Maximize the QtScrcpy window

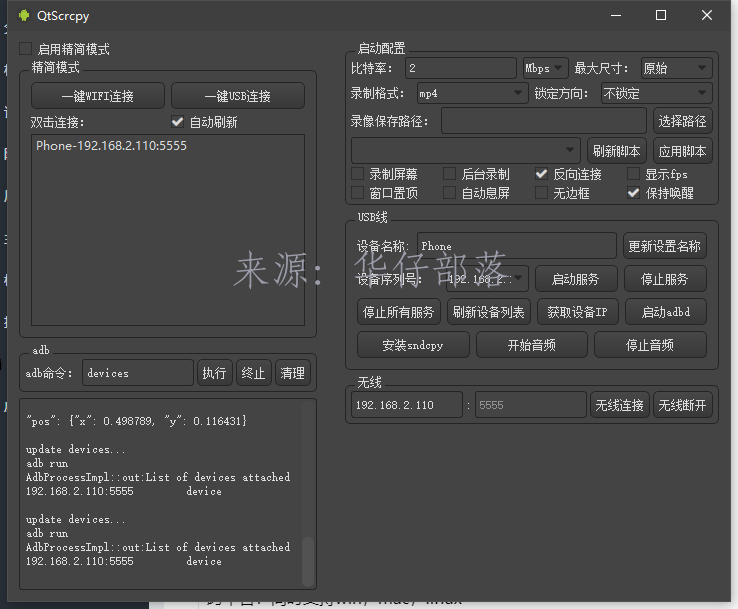coord(661,15)
